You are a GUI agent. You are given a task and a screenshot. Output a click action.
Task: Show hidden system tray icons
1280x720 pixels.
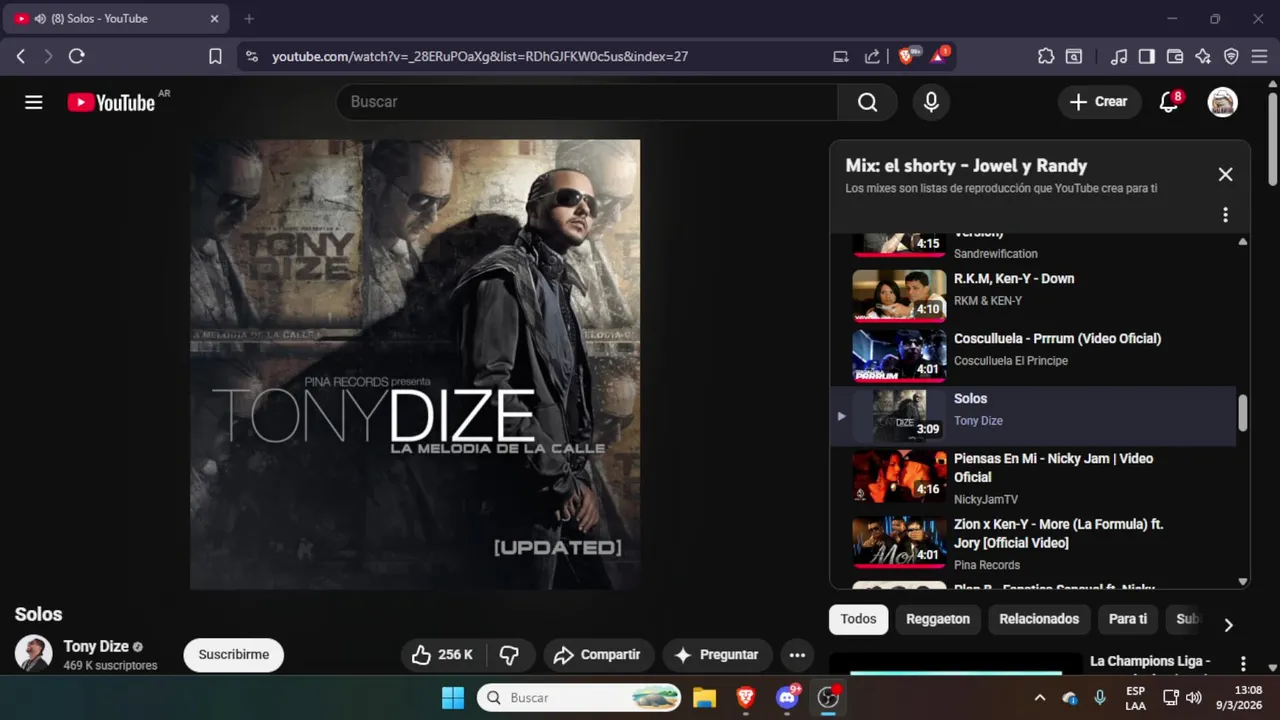click(1040, 698)
